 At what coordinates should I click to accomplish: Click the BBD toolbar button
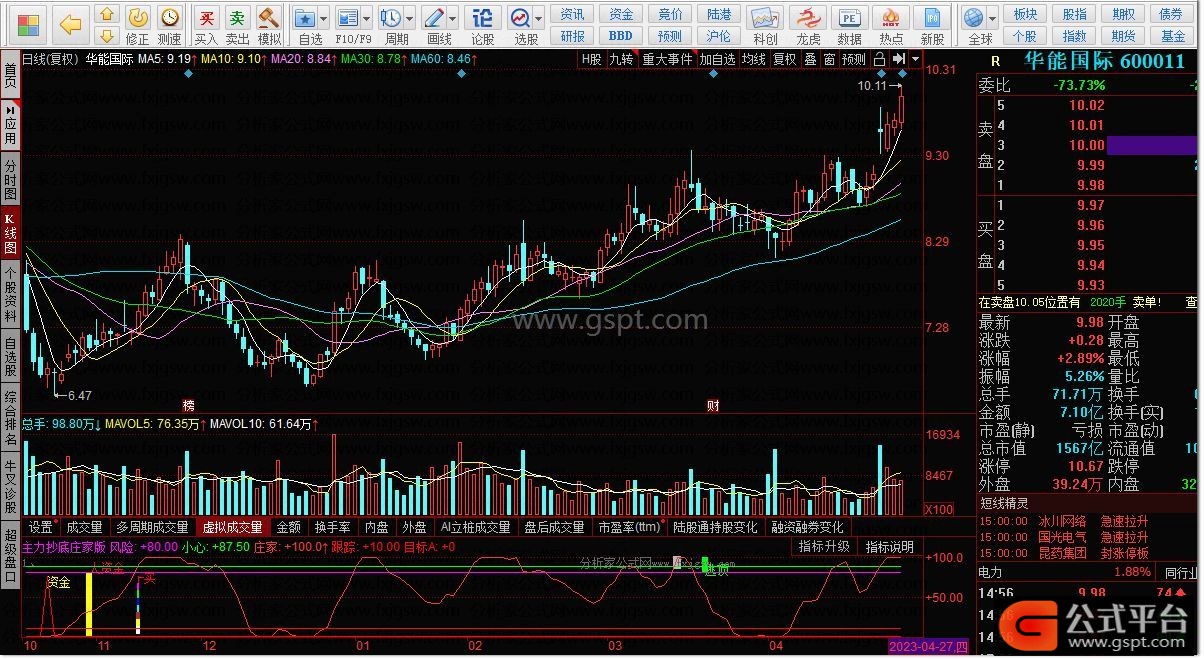point(621,36)
